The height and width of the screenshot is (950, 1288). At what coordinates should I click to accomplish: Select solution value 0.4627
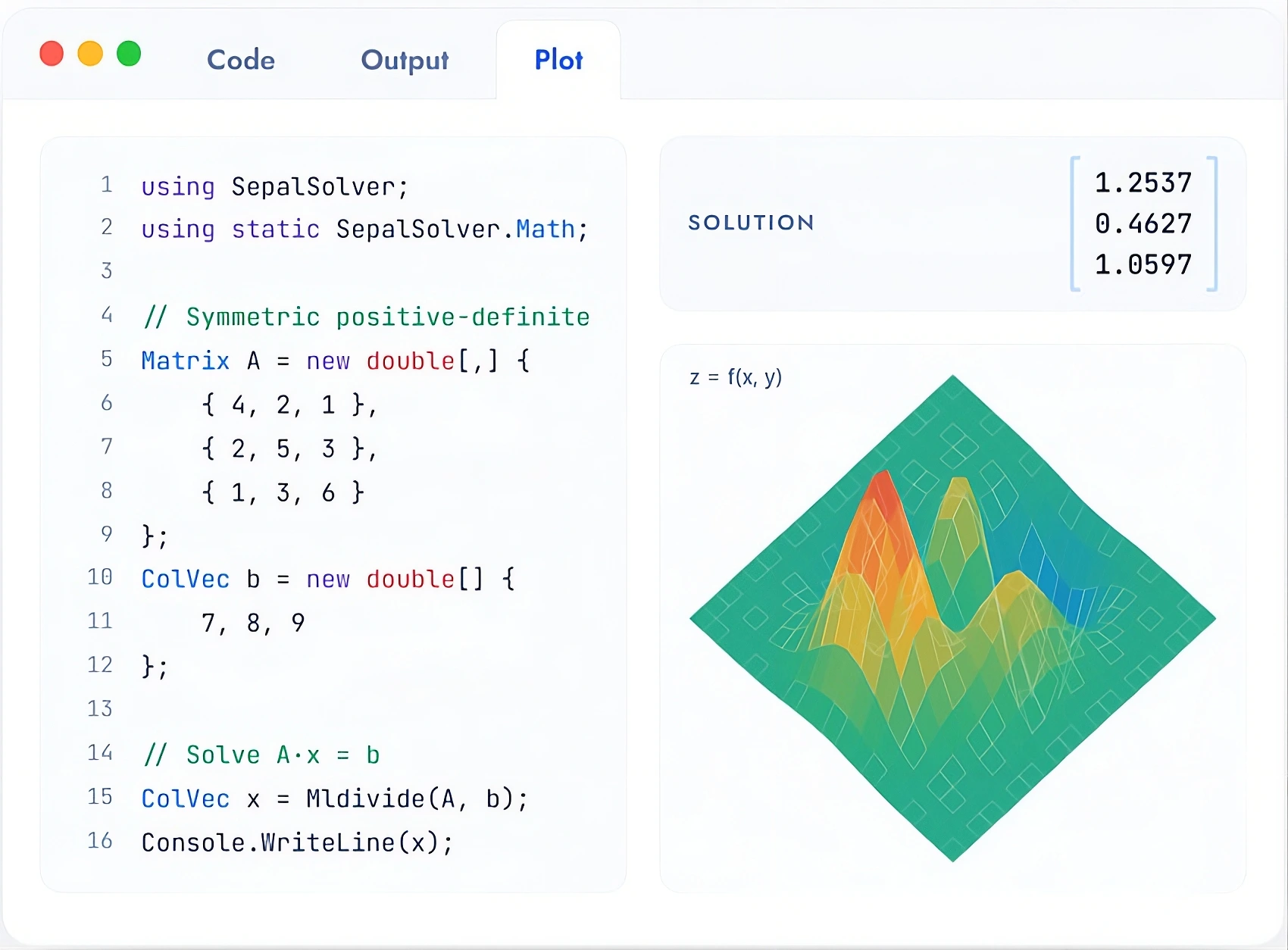click(x=1143, y=223)
